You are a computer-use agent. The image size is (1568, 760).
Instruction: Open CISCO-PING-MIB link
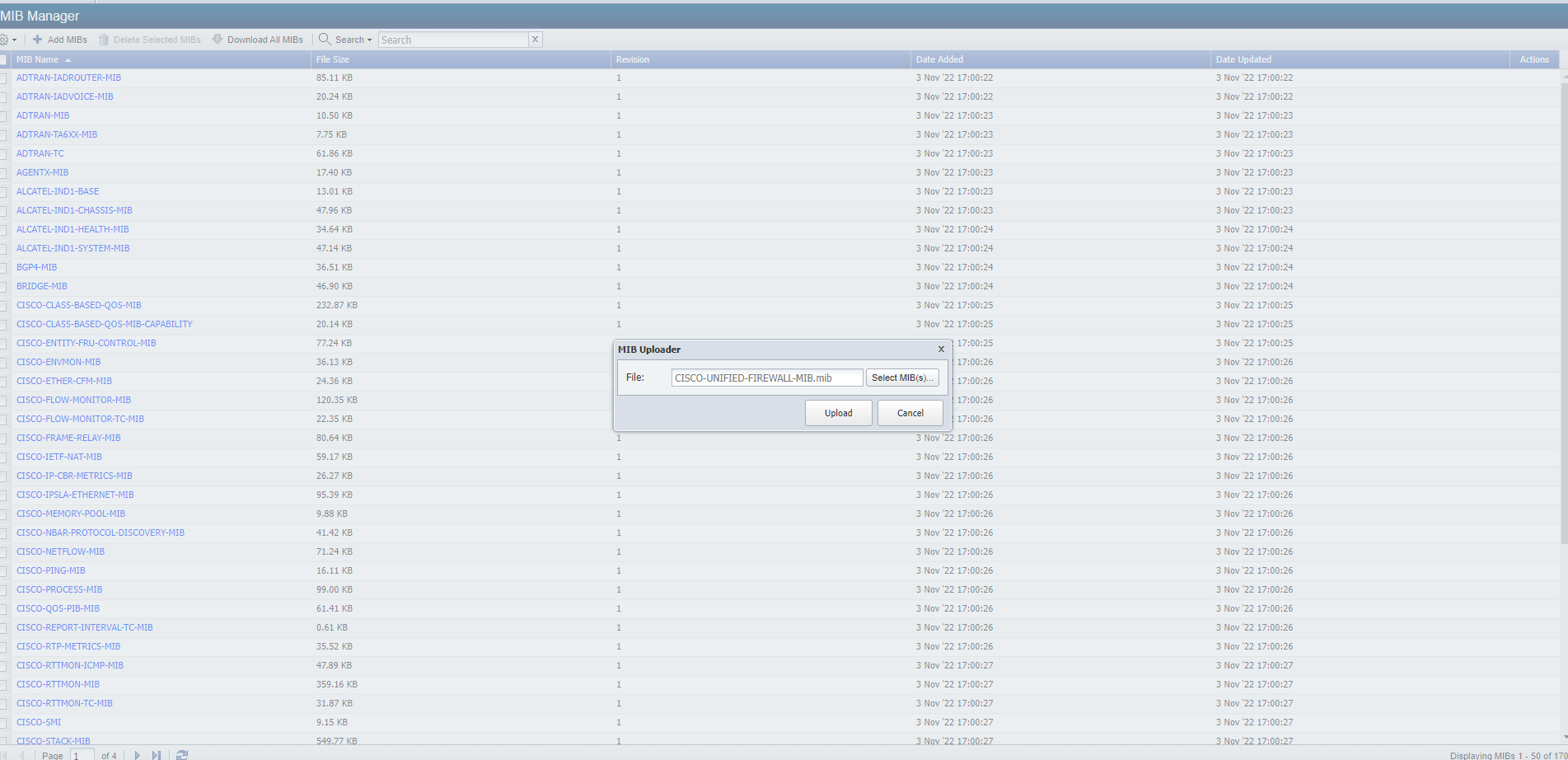tap(51, 570)
